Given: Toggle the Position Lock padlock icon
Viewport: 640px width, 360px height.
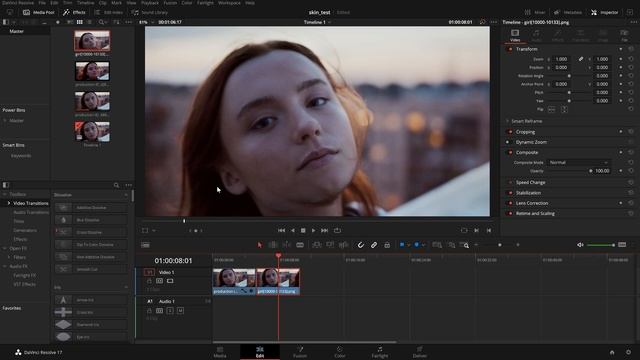Looking at the screenshot, I should click(387, 245).
